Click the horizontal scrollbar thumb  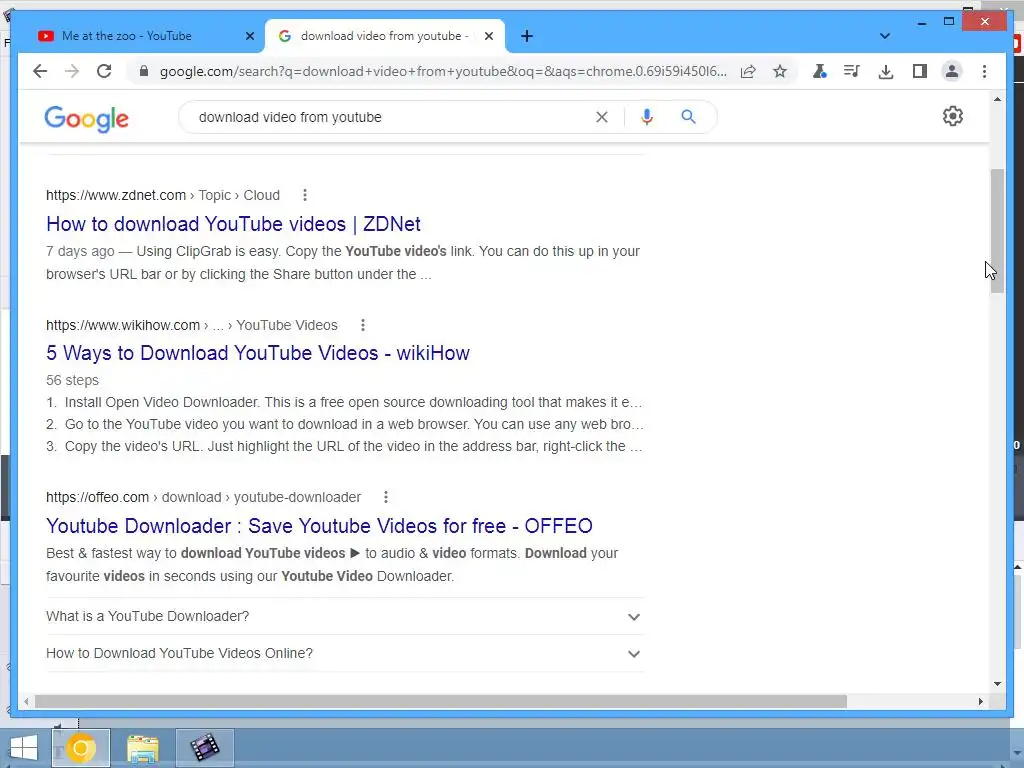tap(441, 701)
